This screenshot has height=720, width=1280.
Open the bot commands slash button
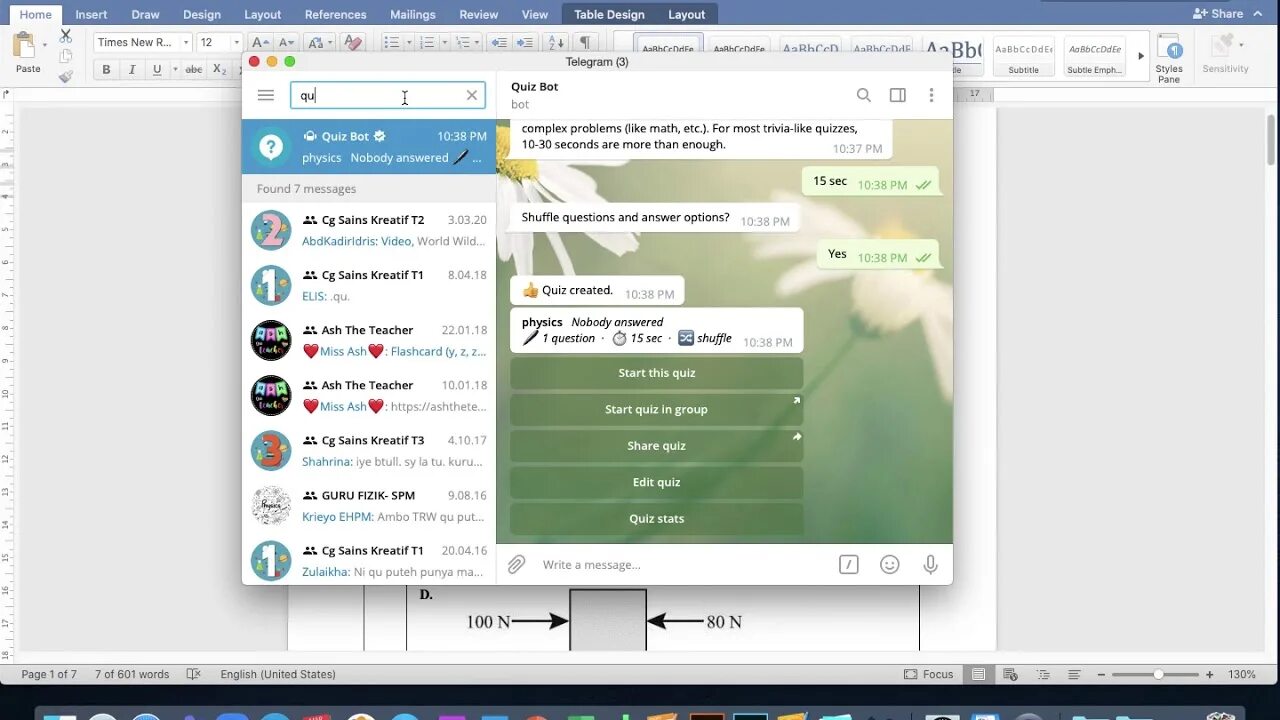[849, 564]
